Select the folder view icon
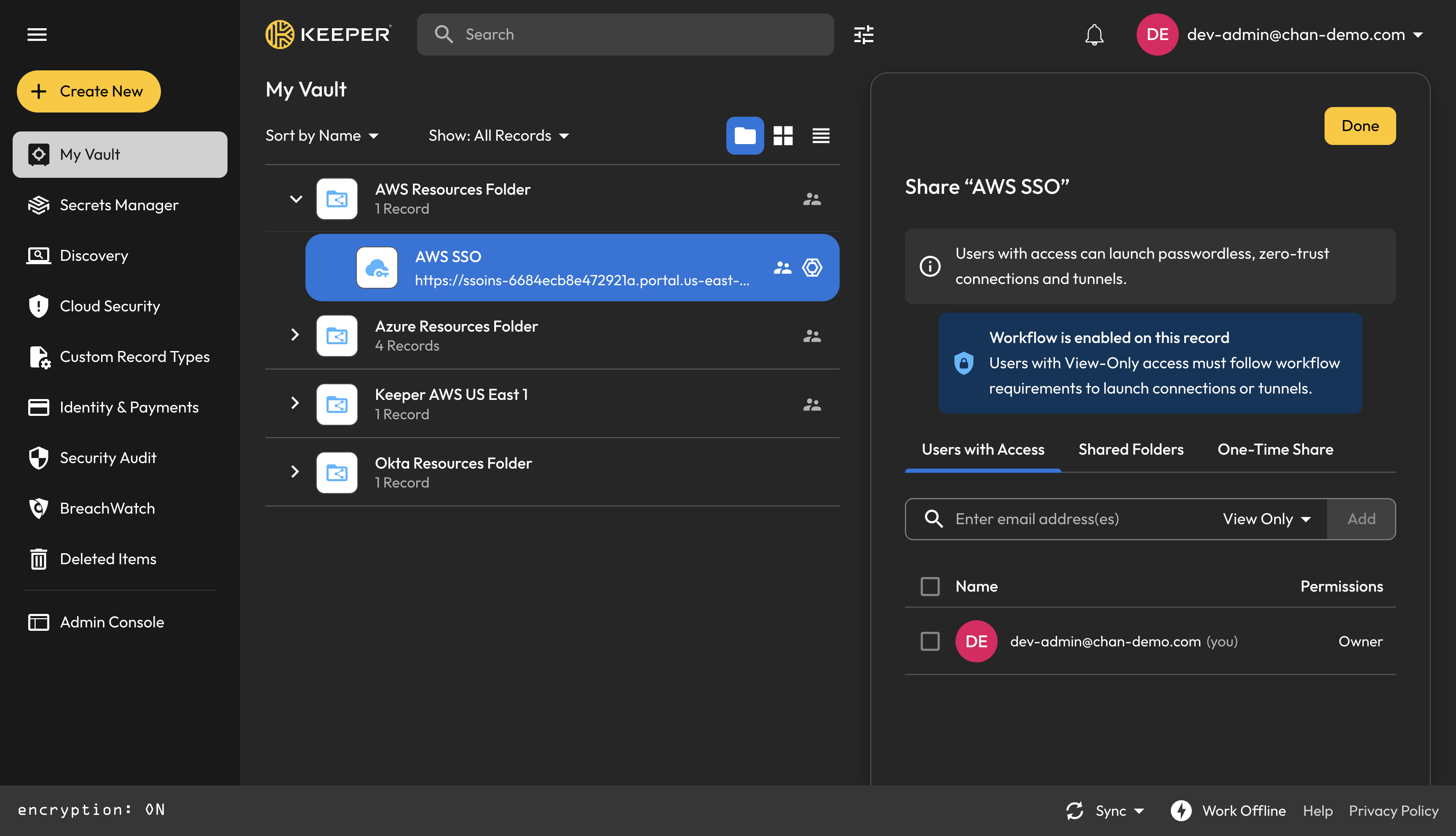This screenshot has height=836, width=1456. (x=745, y=136)
